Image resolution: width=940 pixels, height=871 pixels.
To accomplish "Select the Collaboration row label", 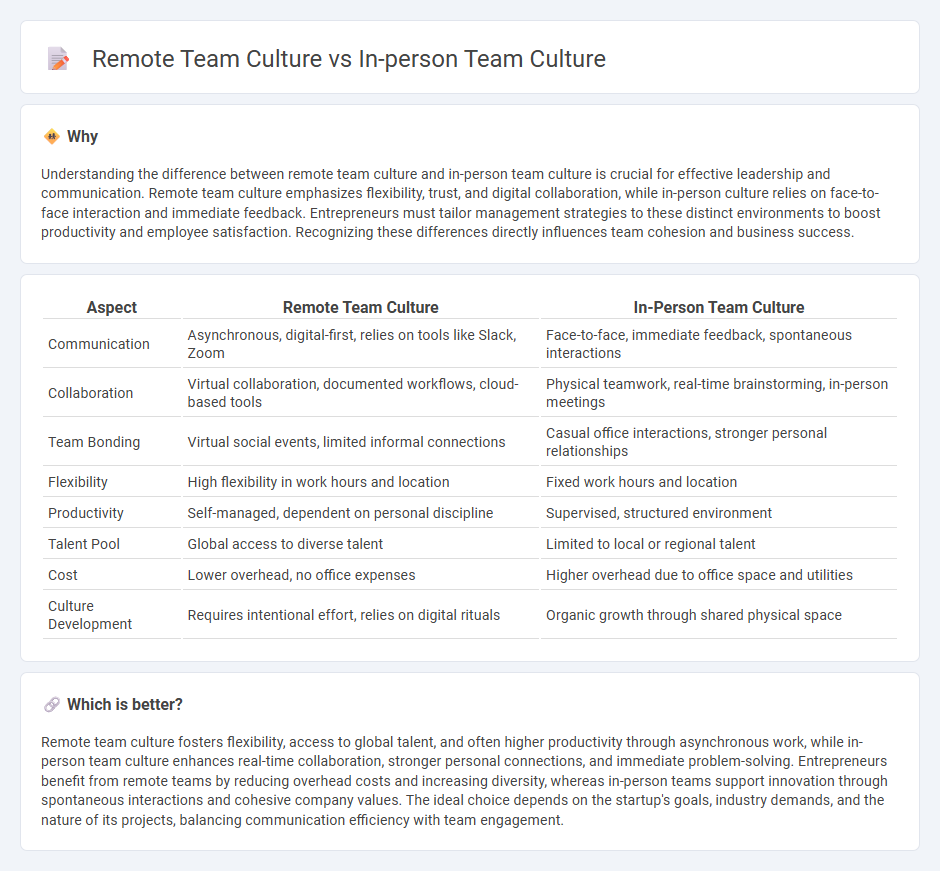I will (91, 393).
